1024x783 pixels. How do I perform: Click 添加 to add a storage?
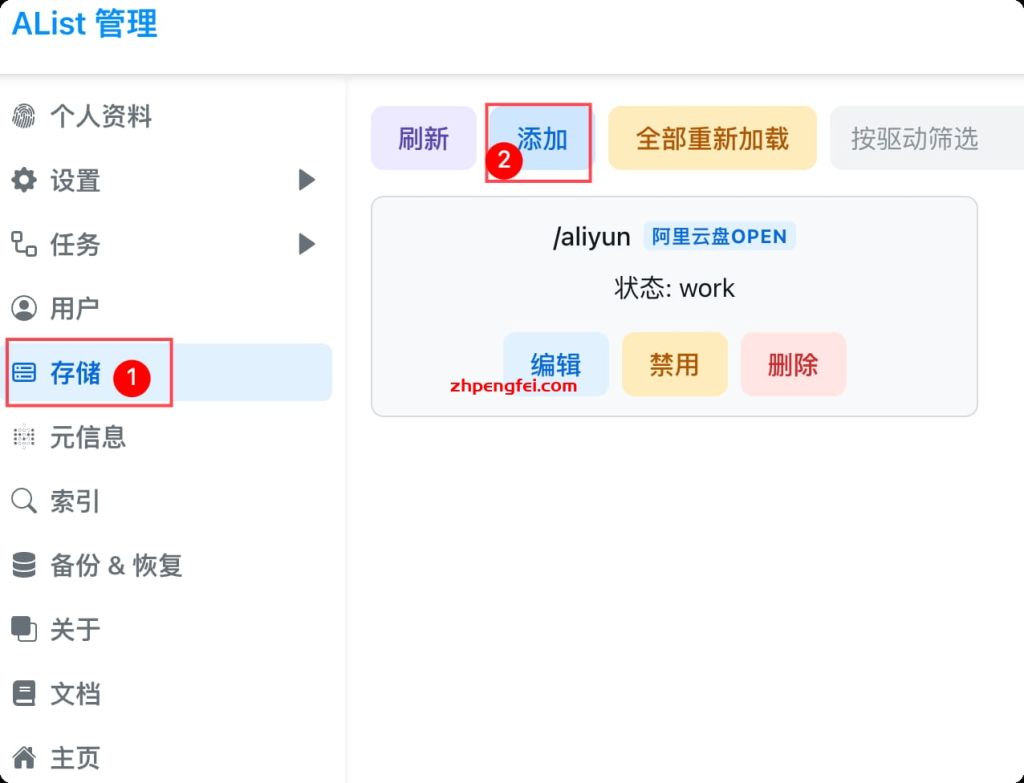pos(542,138)
